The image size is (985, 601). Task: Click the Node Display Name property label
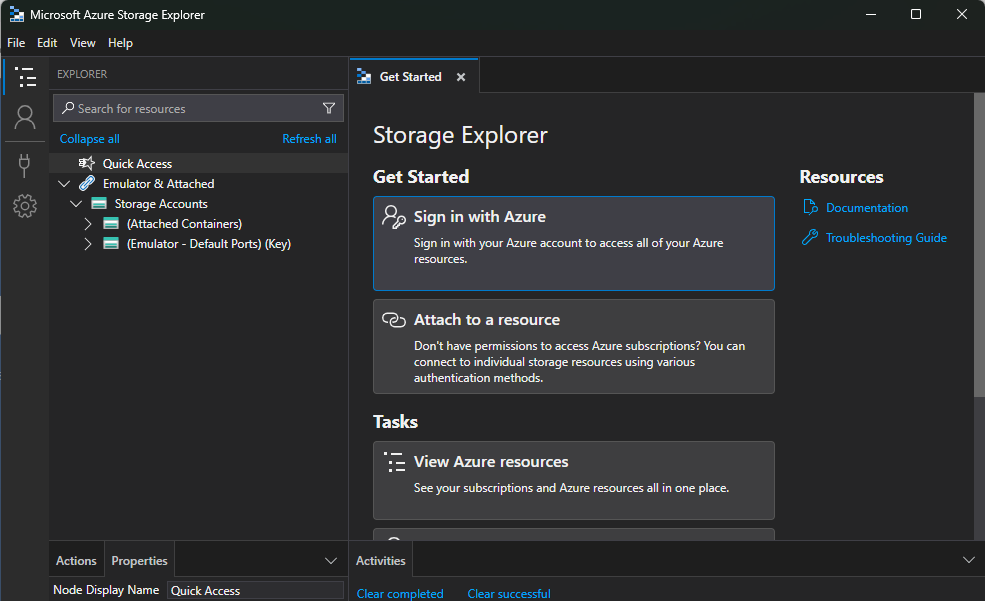tap(106, 590)
